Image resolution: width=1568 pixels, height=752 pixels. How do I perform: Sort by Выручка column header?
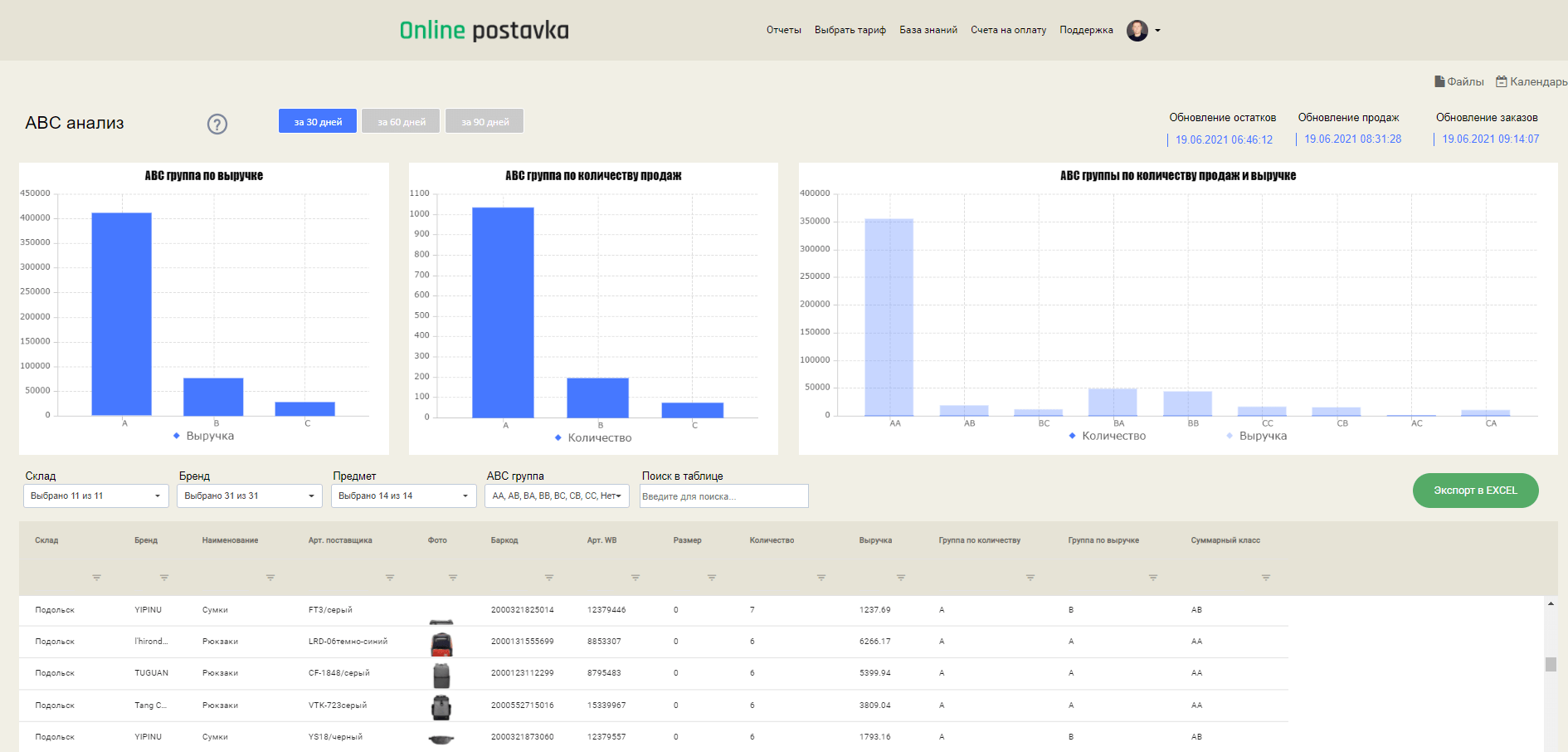pos(875,540)
